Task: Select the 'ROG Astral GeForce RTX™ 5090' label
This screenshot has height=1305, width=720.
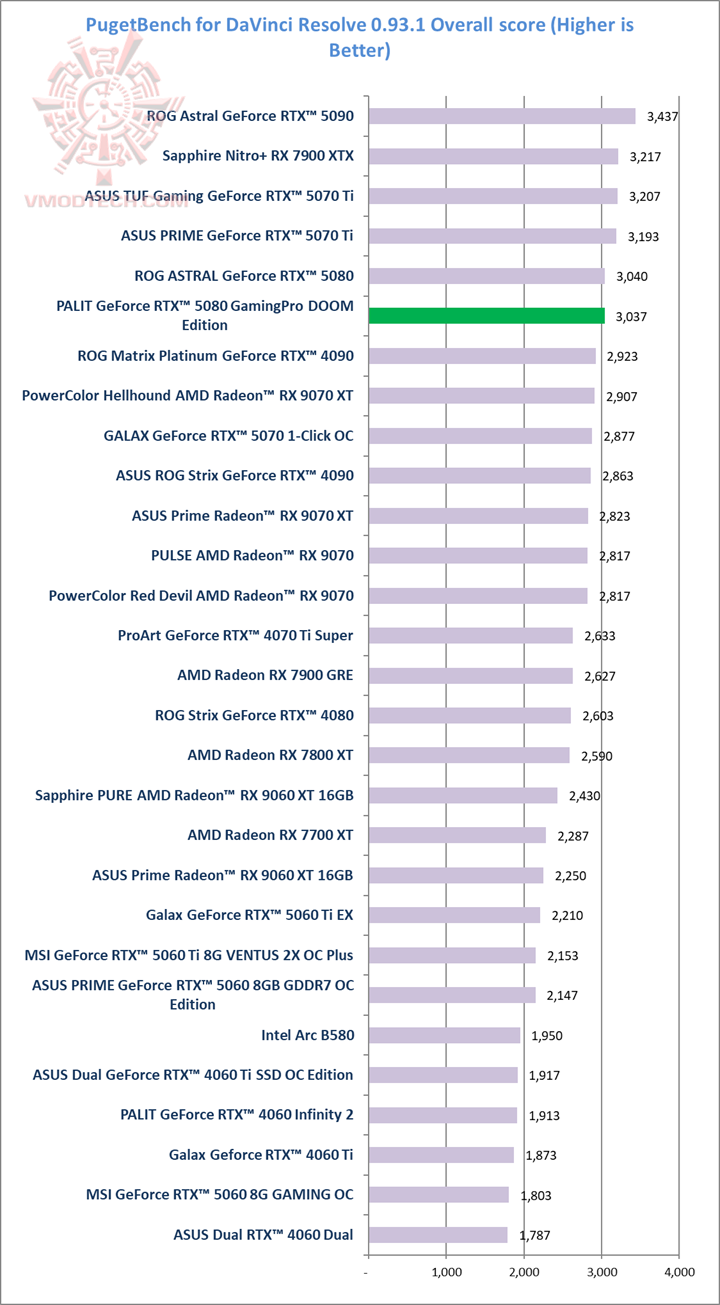Action: tap(250, 116)
